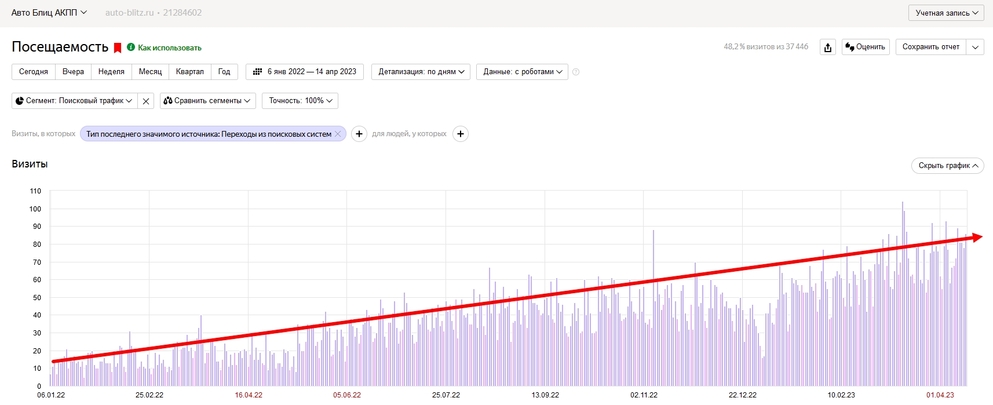Viewport: 993px width, 405px height.
Task: Expand the arrow next to Сохранить отчет
Action: (x=975, y=47)
